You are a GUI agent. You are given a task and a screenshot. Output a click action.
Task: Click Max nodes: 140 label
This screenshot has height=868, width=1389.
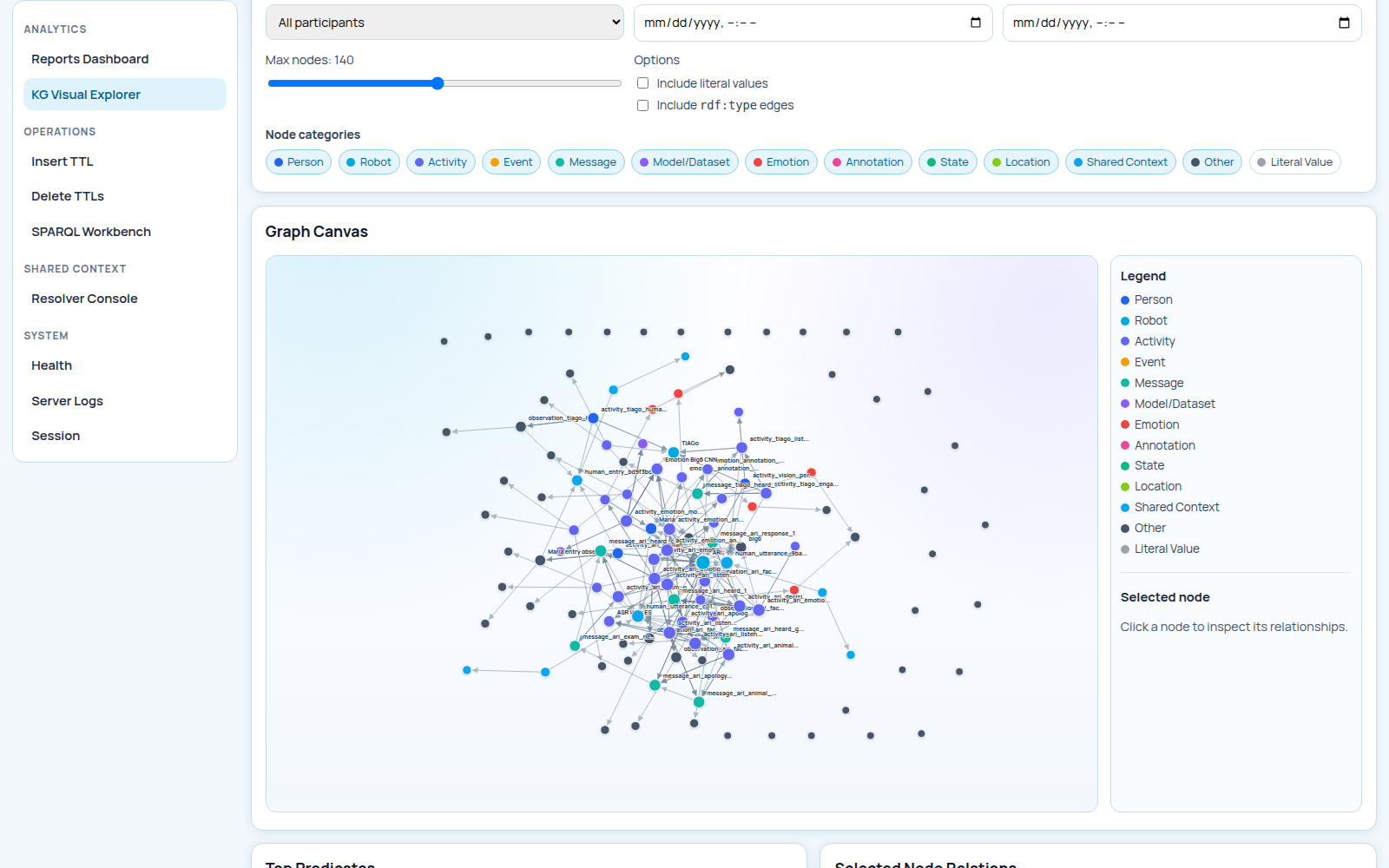310,60
